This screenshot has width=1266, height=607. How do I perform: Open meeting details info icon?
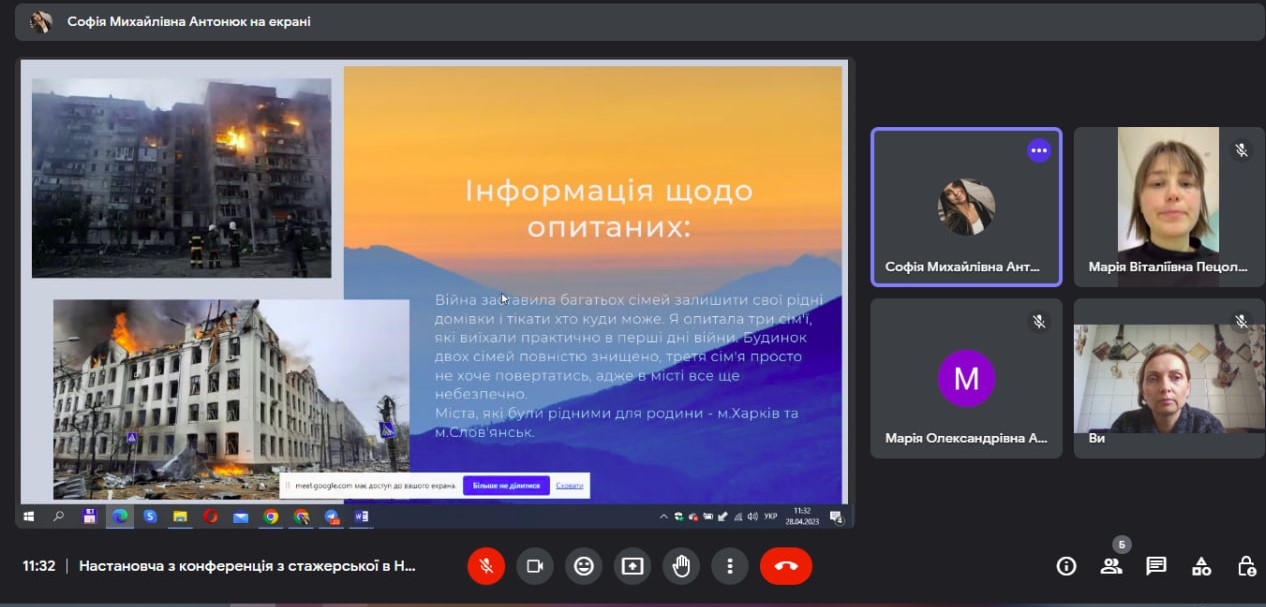pyautogui.click(x=1064, y=566)
